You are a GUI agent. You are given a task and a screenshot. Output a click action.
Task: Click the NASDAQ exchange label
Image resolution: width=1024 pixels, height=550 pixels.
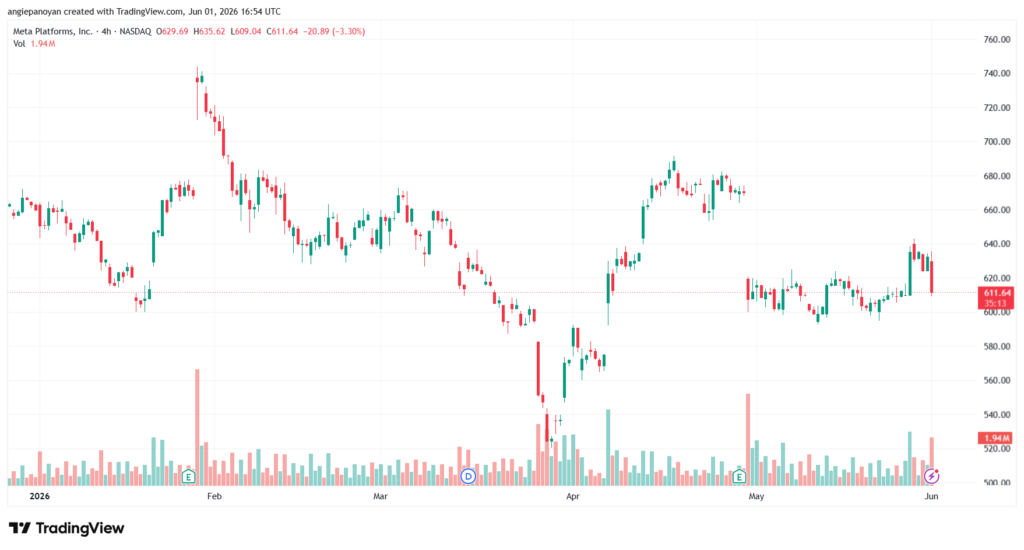pos(135,31)
